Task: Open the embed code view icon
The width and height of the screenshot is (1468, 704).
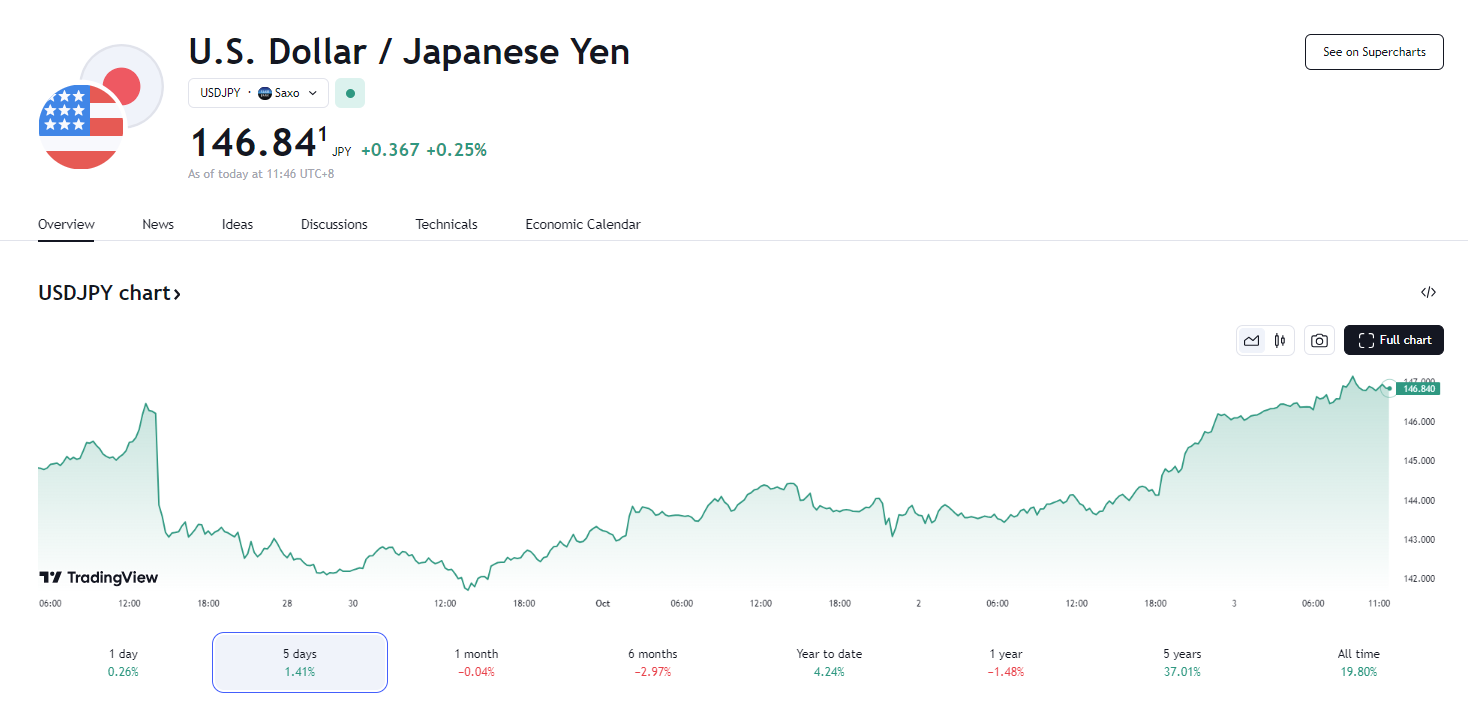Action: (1428, 291)
